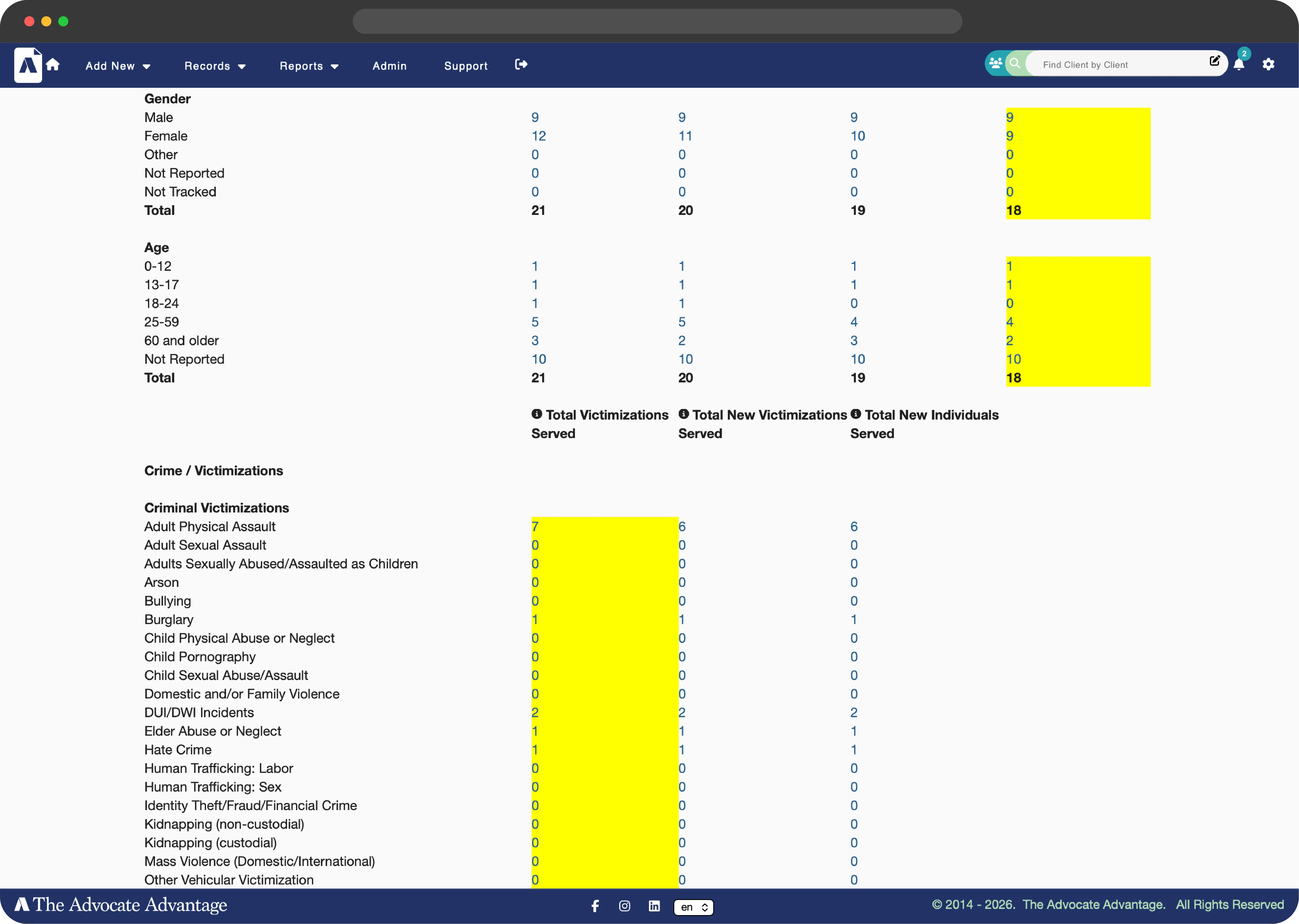Open DUI/DWI Incidents total victimizations count 2

(x=535, y=712)
